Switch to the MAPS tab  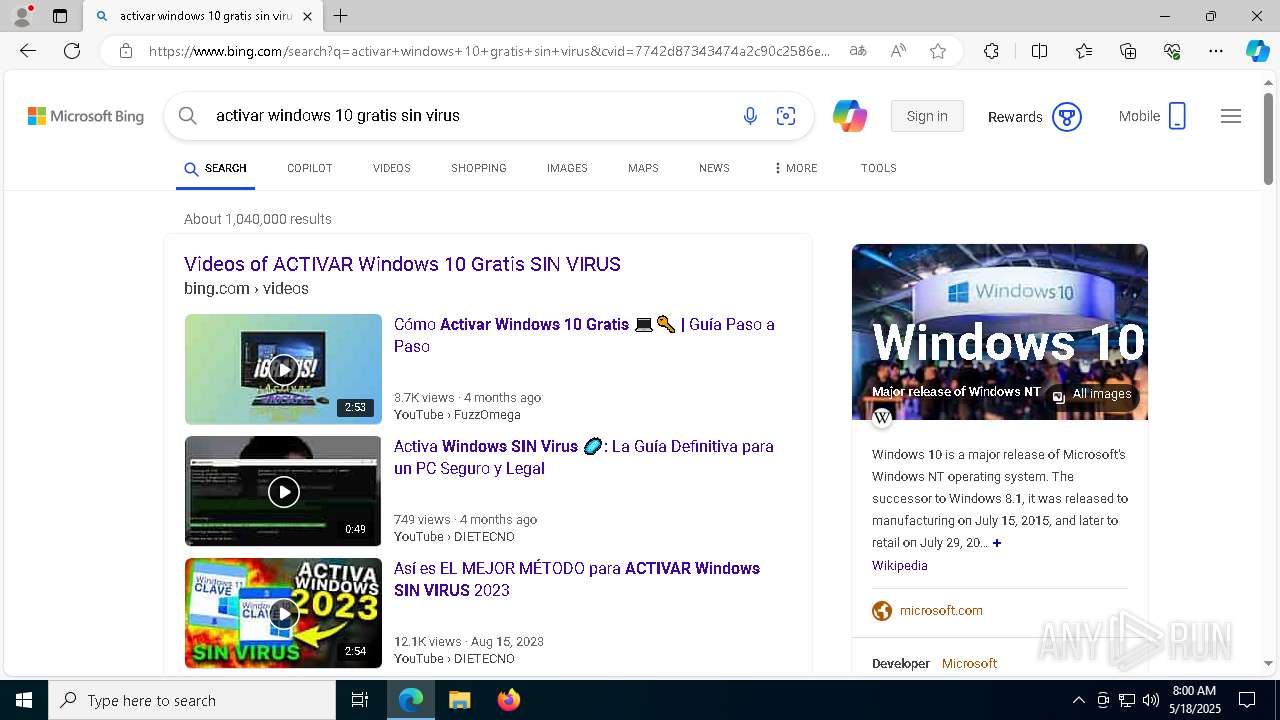click(643, 168)
